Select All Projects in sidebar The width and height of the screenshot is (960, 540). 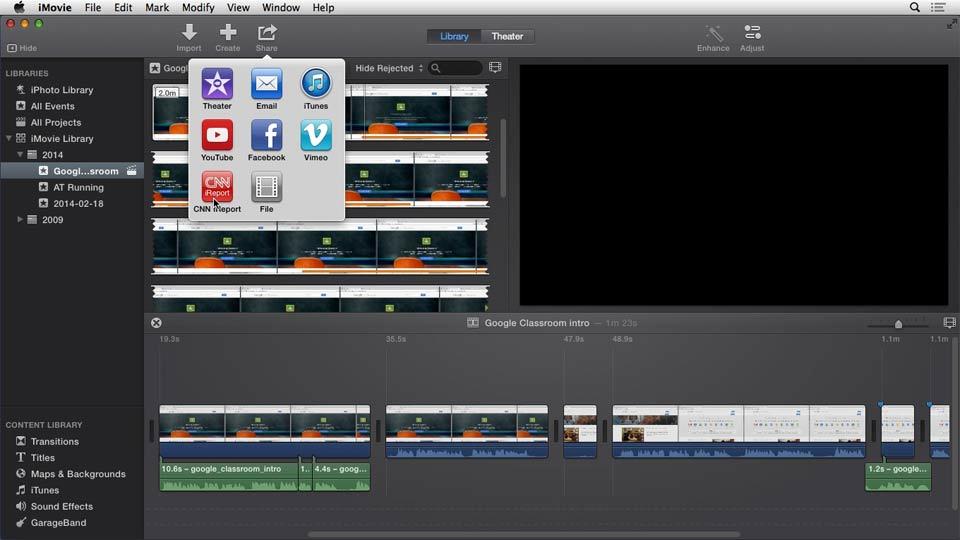point(56,122)
